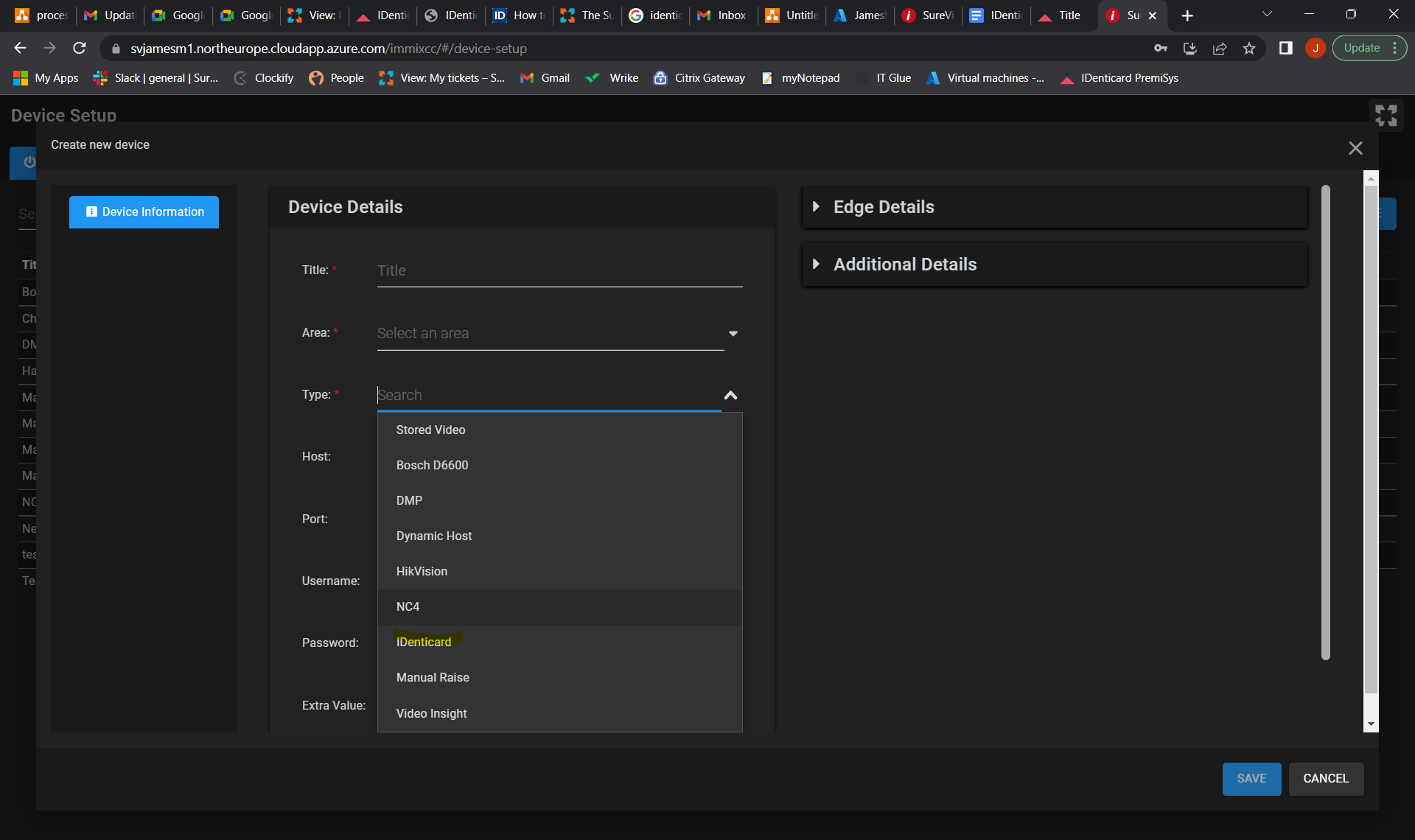This screenshot has width=1415, height=840.
Task: Close the active Su browser tab
Action: click(1153, 15)
